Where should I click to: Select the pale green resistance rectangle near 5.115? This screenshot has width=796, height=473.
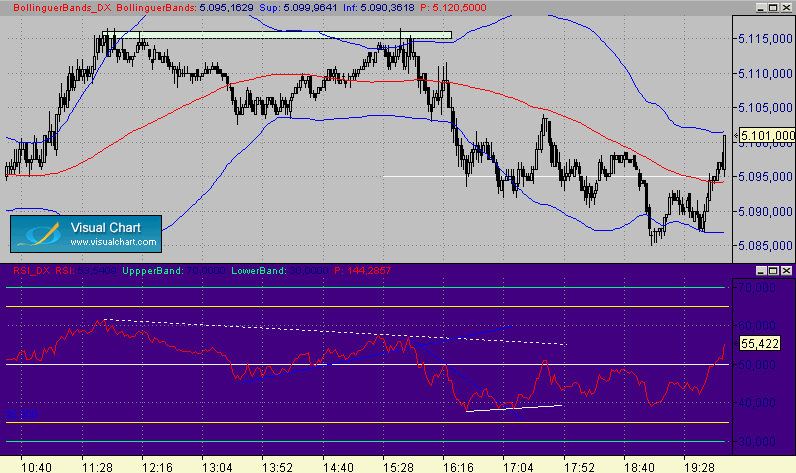[x=277, y=35]
